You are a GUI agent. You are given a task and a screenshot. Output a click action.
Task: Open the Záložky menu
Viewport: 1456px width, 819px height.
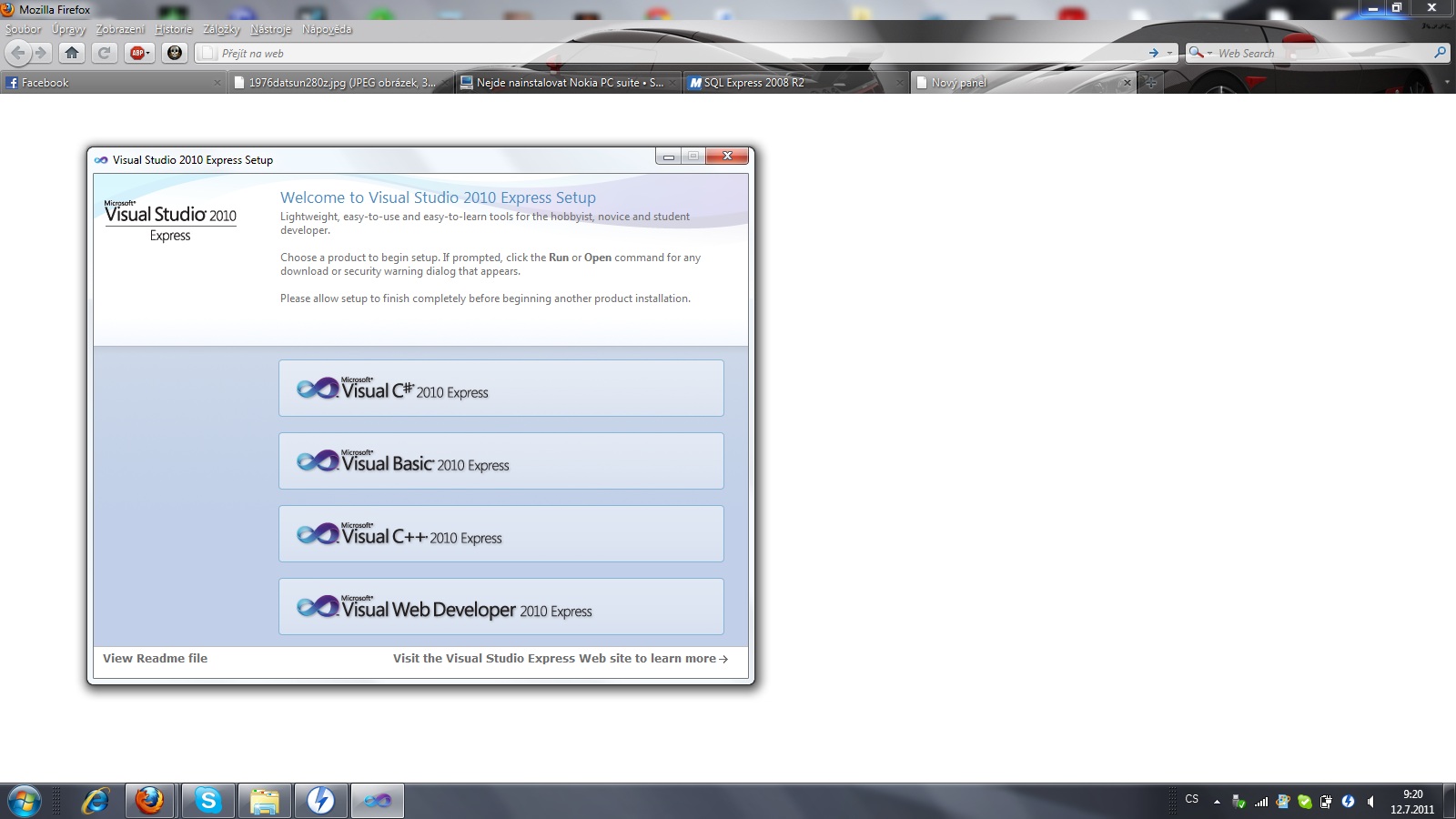(x=221, y=29)
